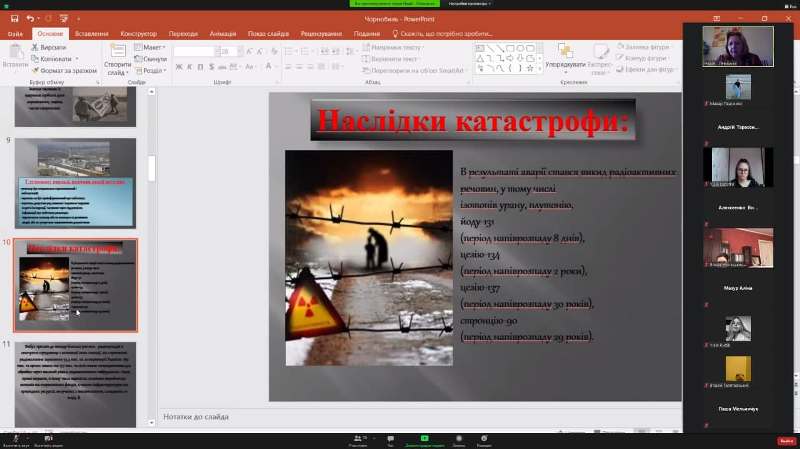800x449 pixels.
Task: Switch to Показ слайдів tab
Action: tap(268, 34)
